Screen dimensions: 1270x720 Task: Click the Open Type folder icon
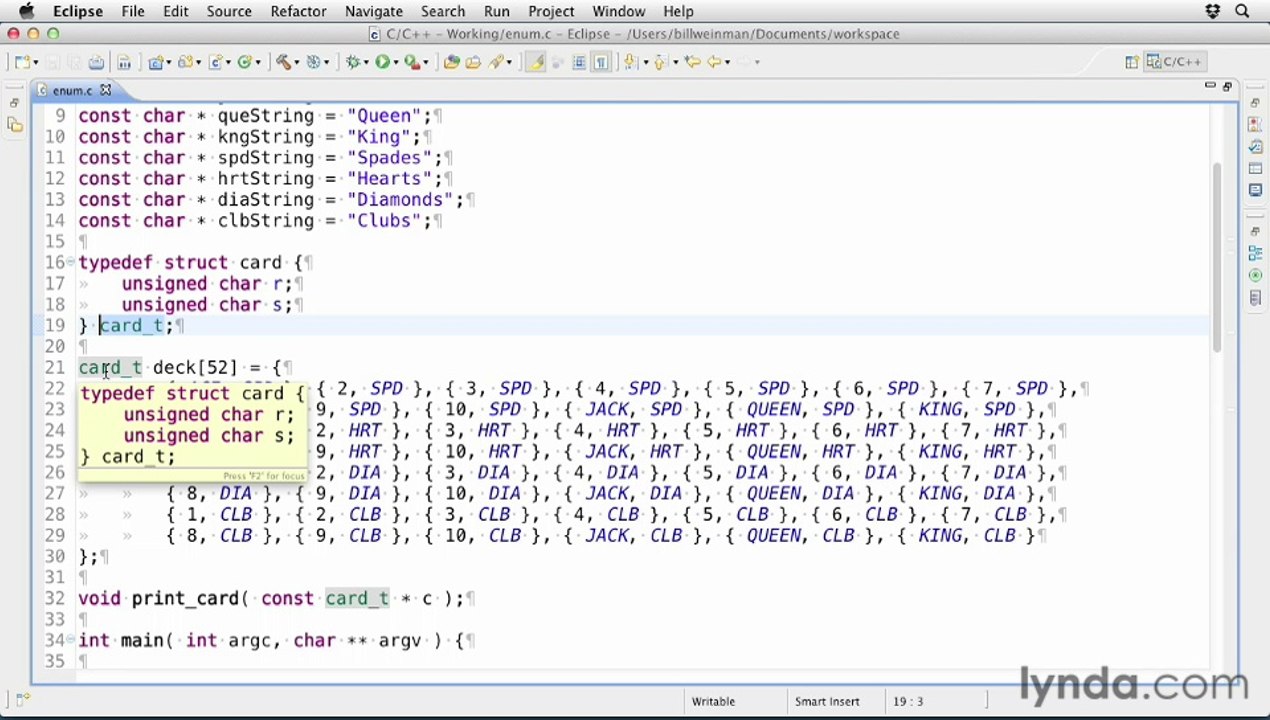pos(472,62)
